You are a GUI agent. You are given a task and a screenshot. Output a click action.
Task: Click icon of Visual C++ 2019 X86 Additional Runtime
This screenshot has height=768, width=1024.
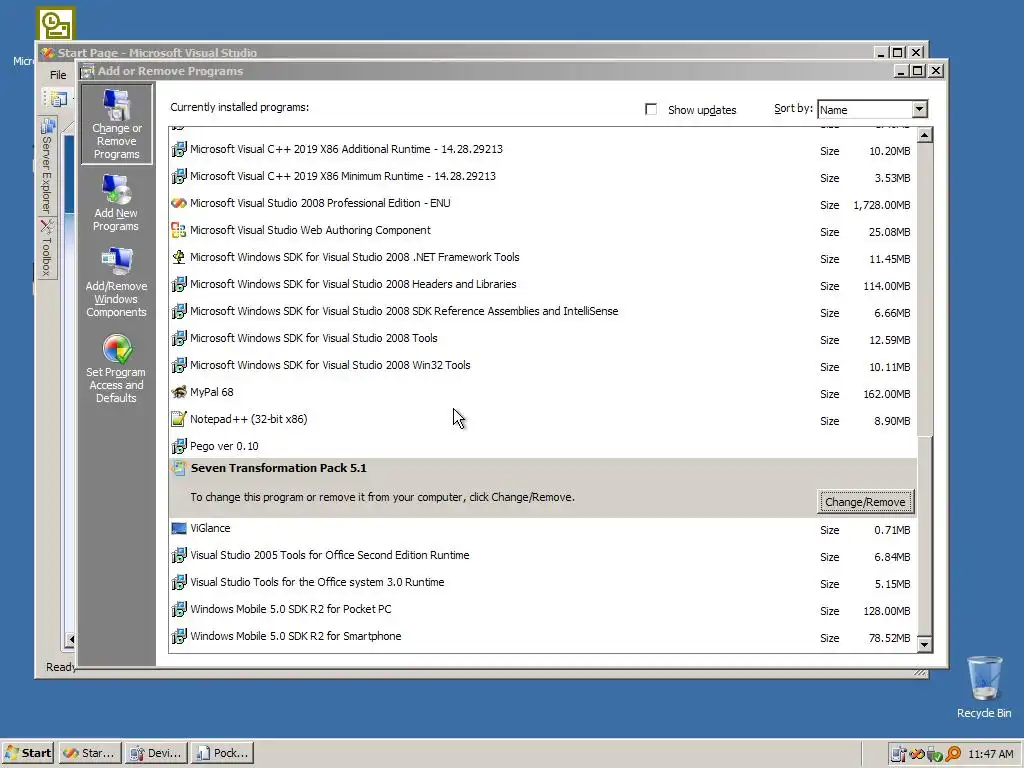(x=178, y=150)
